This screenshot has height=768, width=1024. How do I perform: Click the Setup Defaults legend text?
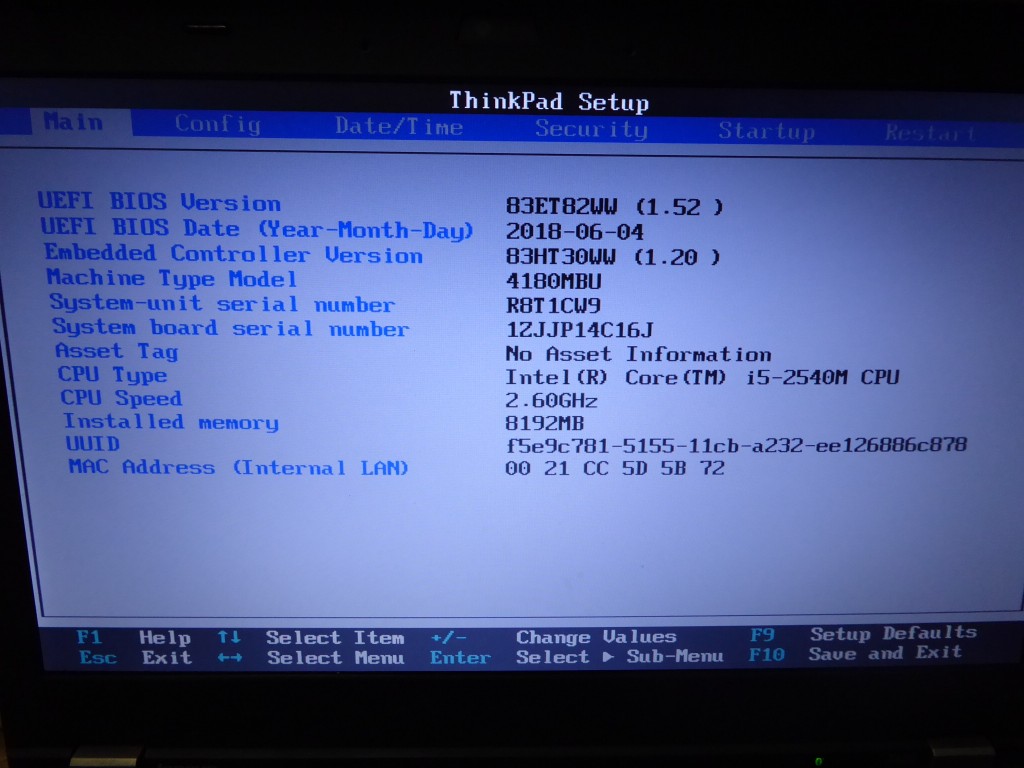893,633
